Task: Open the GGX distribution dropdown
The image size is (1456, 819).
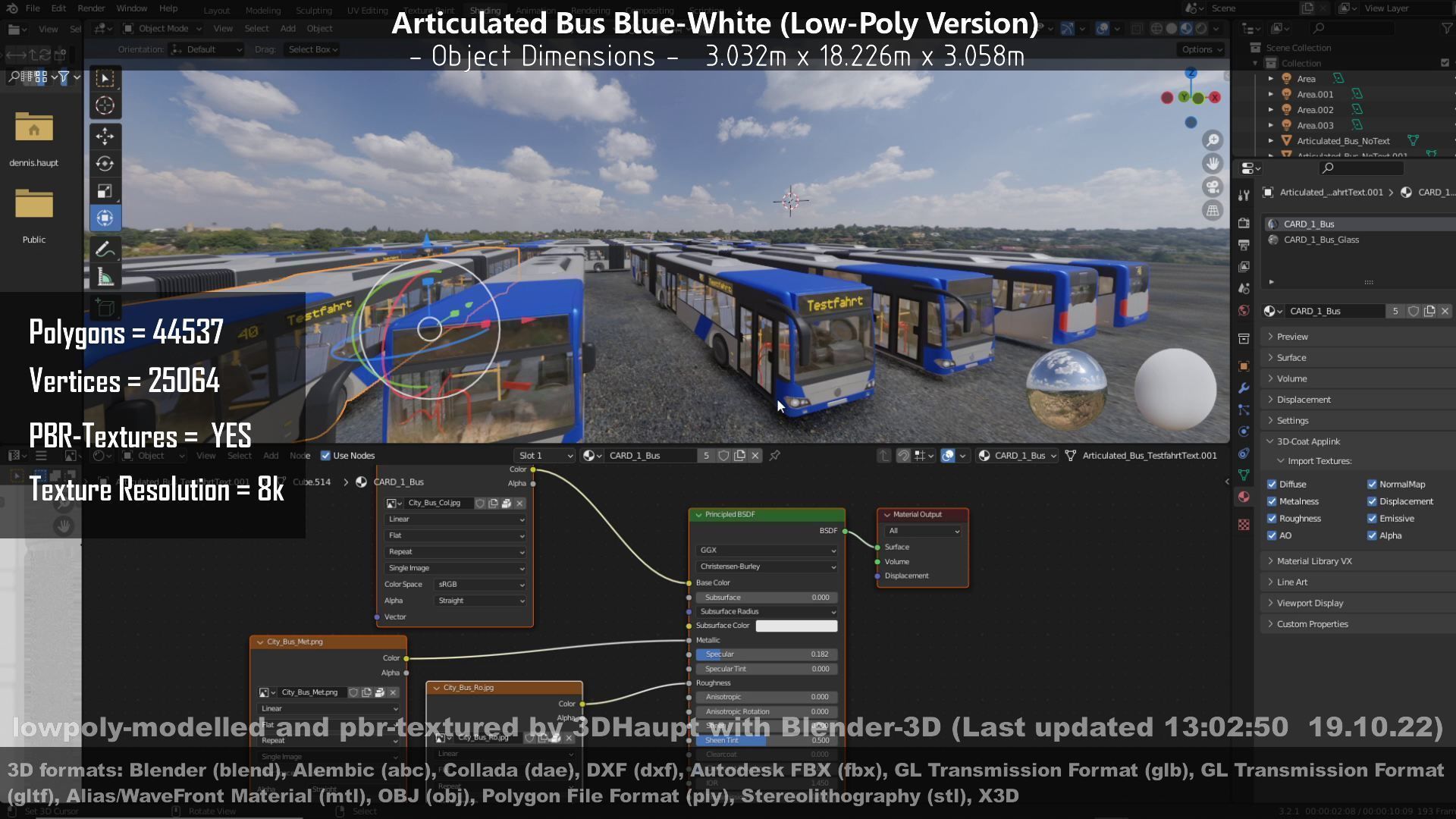Action: click(x=767, y=551)
